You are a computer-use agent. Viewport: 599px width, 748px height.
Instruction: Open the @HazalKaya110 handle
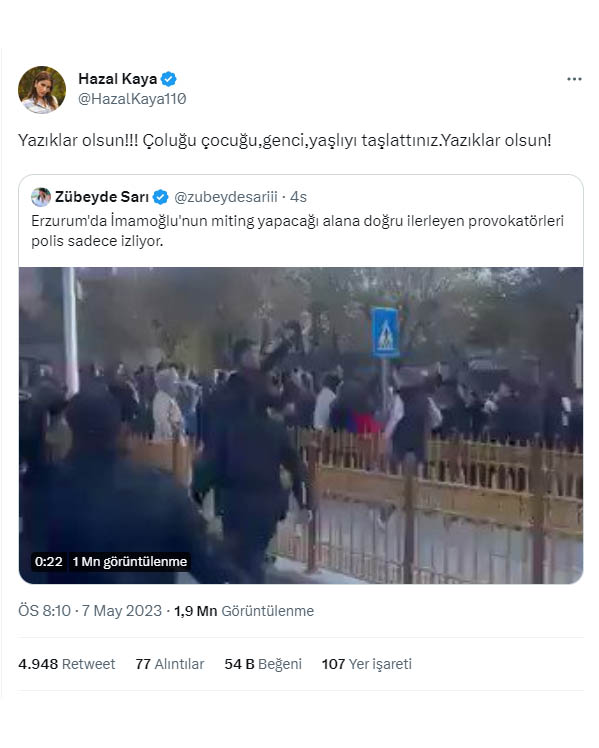132,99
